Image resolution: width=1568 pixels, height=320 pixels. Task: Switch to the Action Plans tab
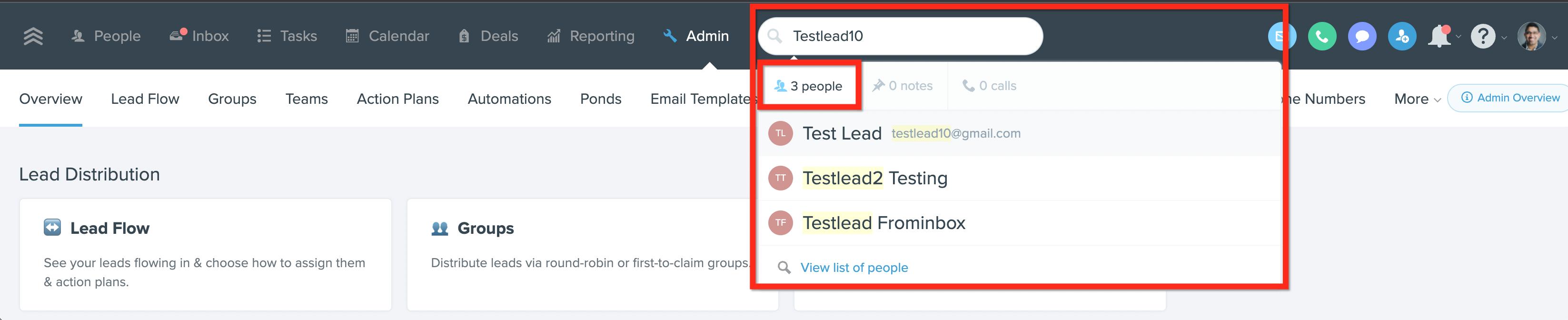click(397, 99)
